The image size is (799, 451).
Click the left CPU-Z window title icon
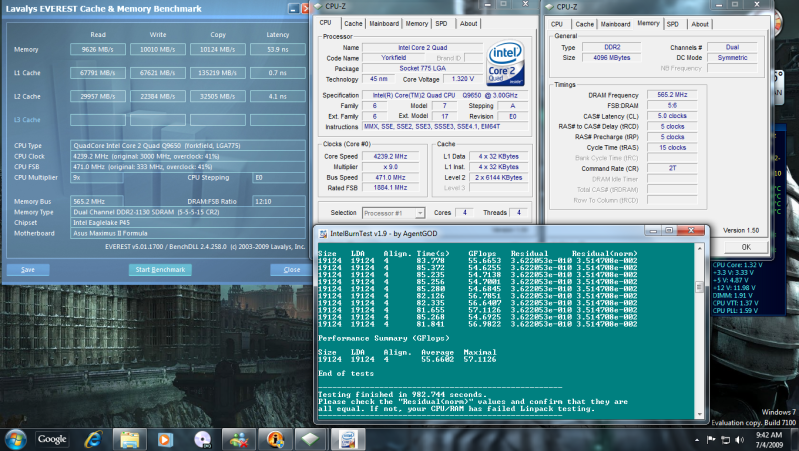(318, 6)
